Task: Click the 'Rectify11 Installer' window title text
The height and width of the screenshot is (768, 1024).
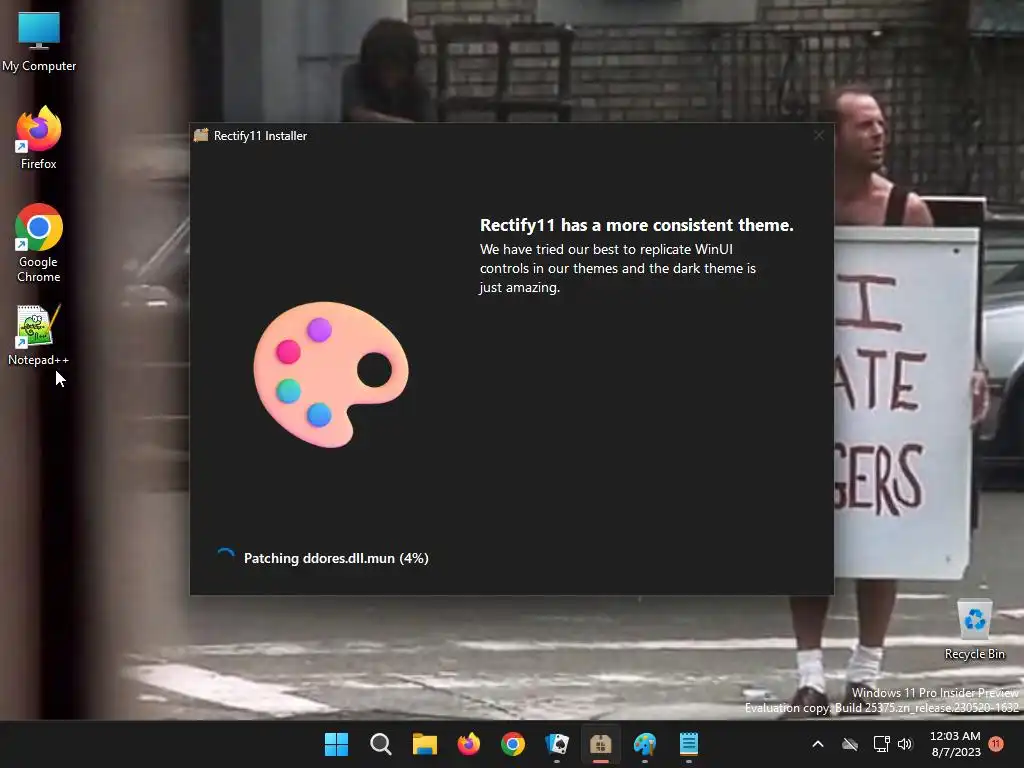Action: pos(260,136)
